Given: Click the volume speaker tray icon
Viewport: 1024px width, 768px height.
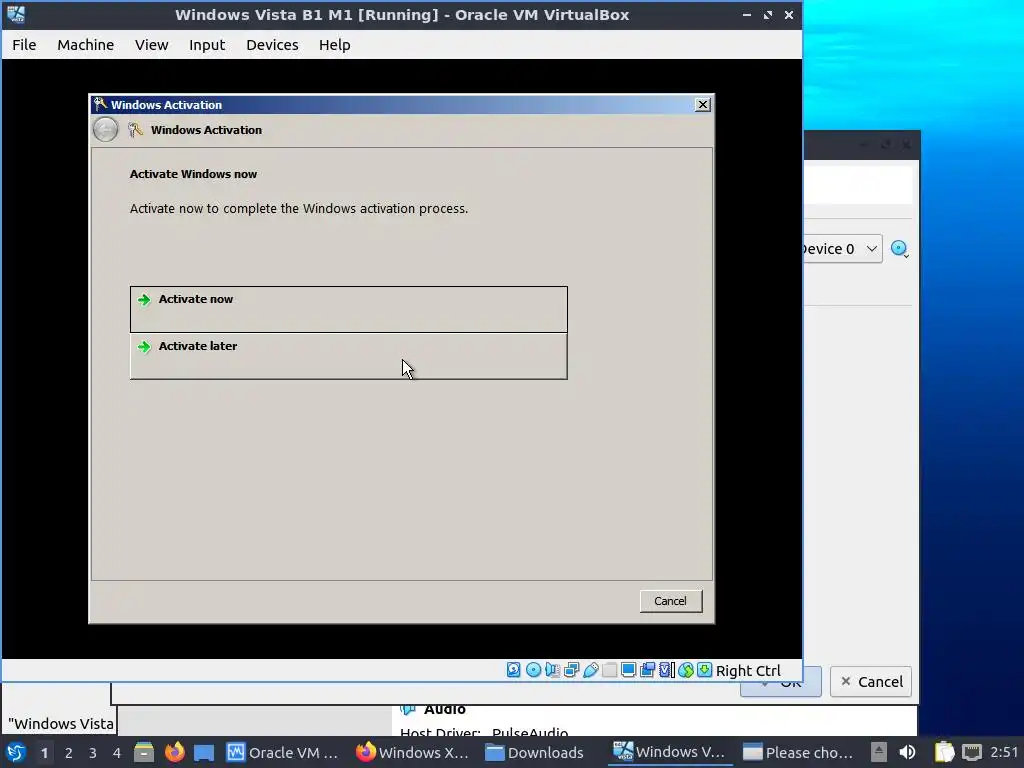Looking at the screenshot, I should point(908,752).
